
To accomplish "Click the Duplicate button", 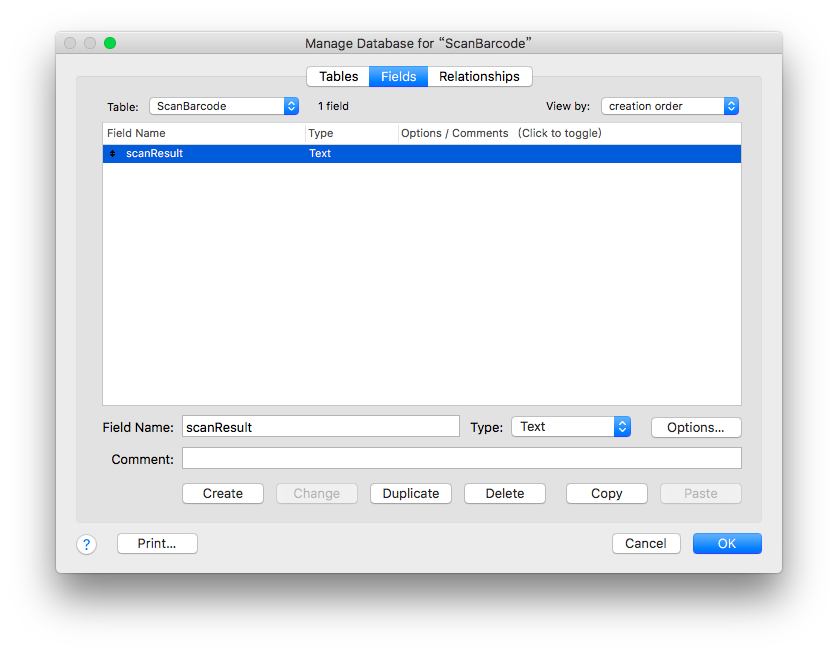I will (411, 494).
